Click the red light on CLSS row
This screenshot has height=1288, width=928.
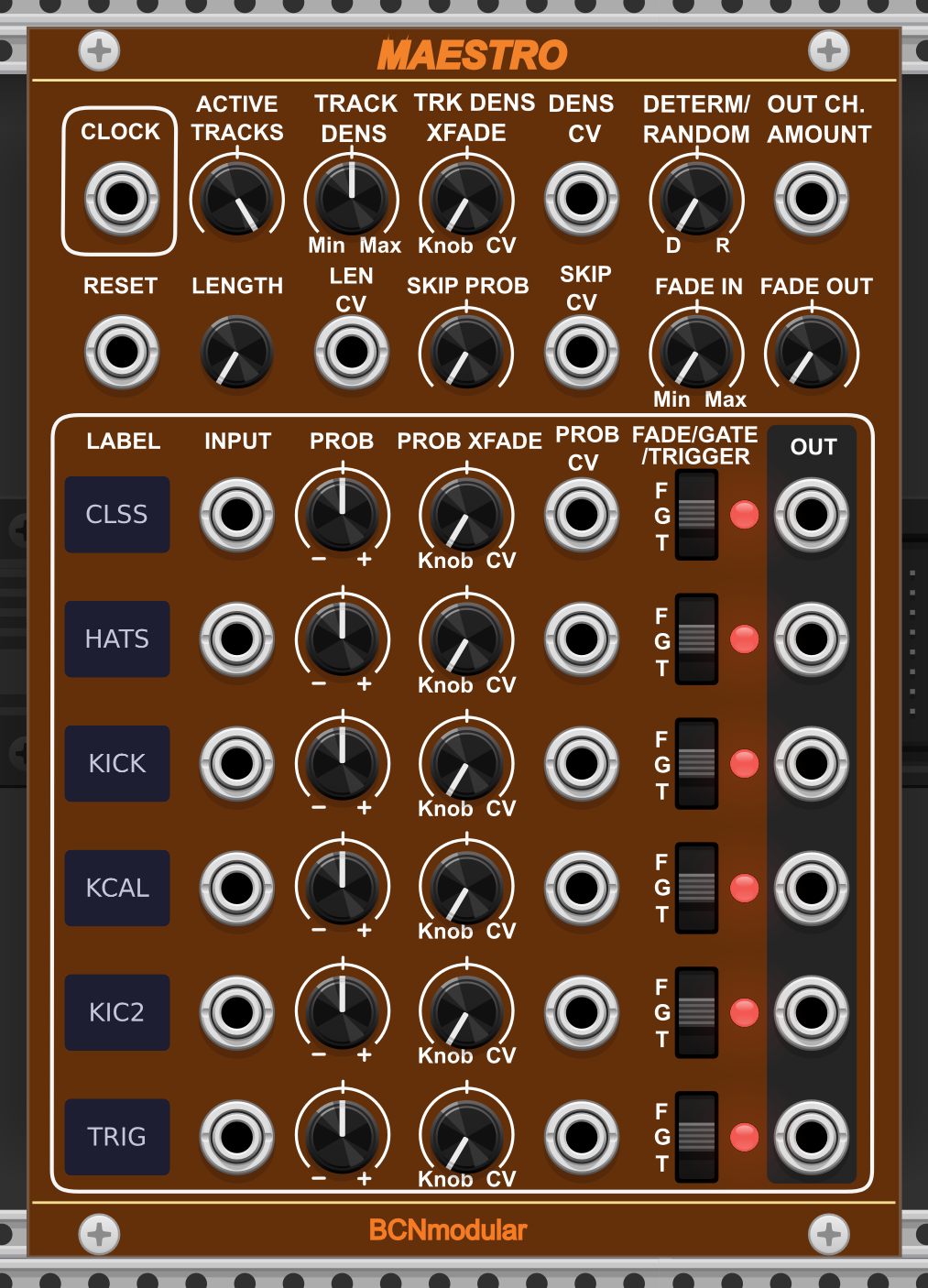(744, 515)
